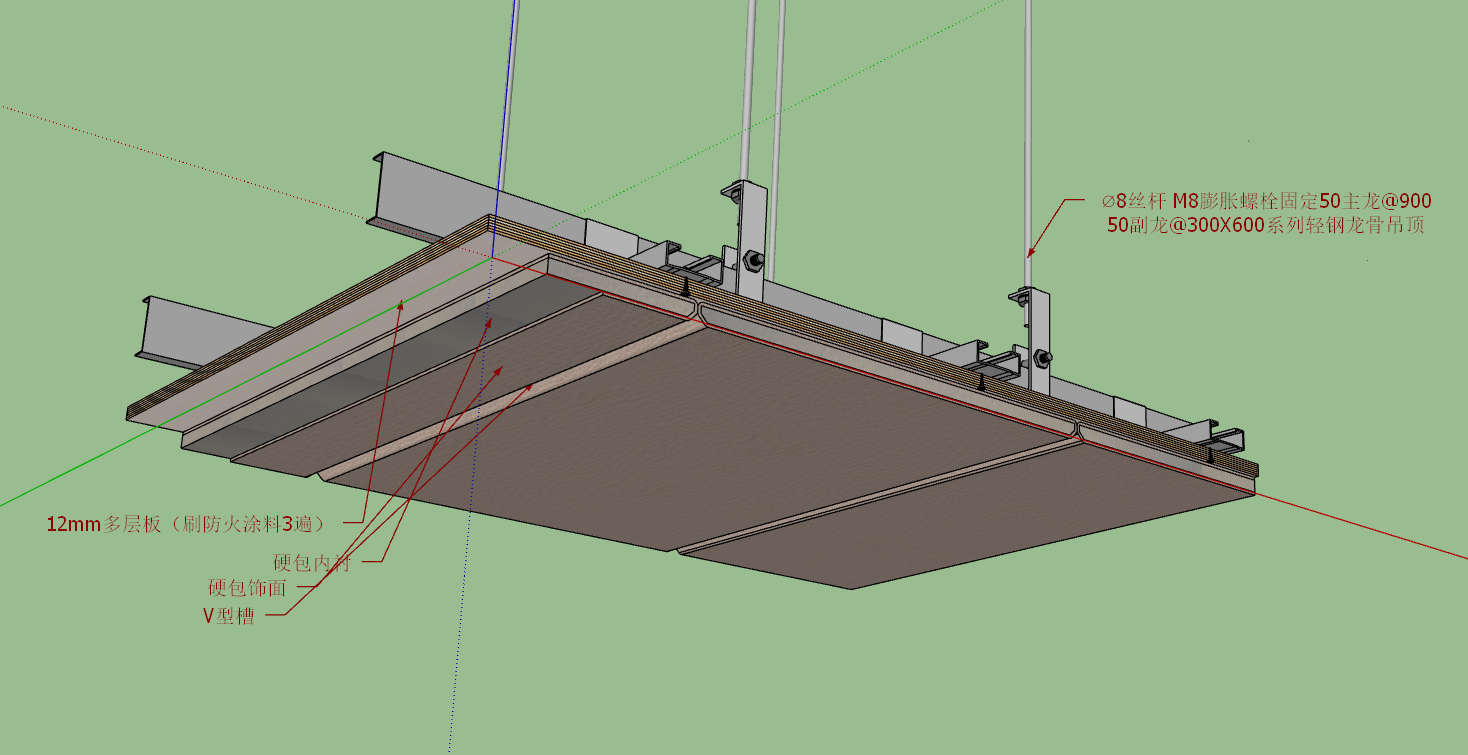Select the 硬包饰面 label text
This screenshot has width=1468, height=755.
[247, 588]
